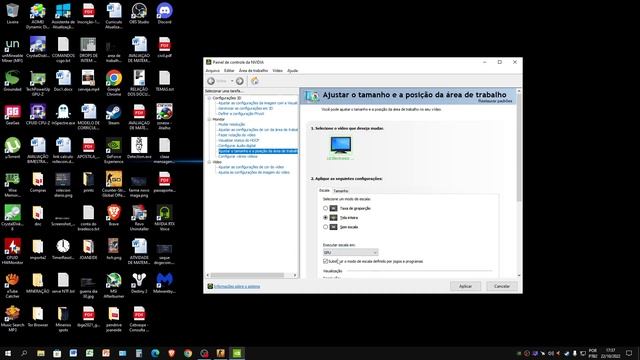Open Malwarebytes desktop shortcut
This screenshot has height=360, width=640.
click(x=164, y=283)
